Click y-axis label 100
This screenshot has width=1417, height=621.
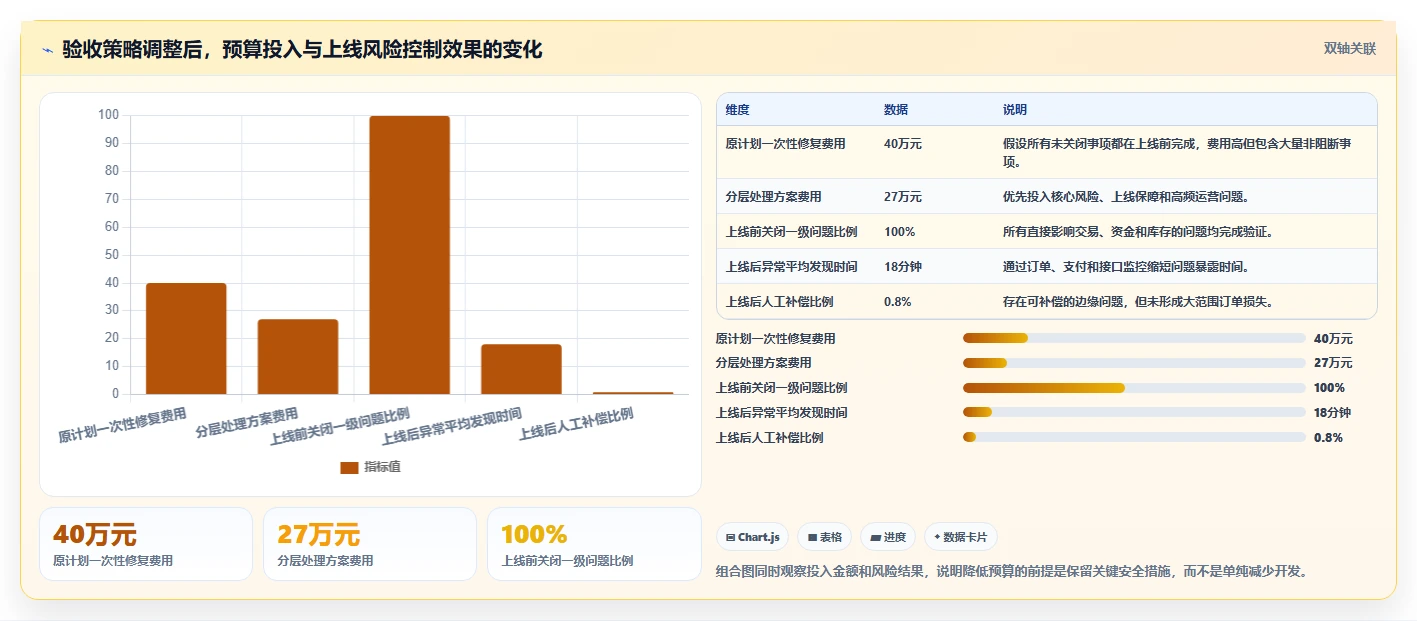coord(108,115)
